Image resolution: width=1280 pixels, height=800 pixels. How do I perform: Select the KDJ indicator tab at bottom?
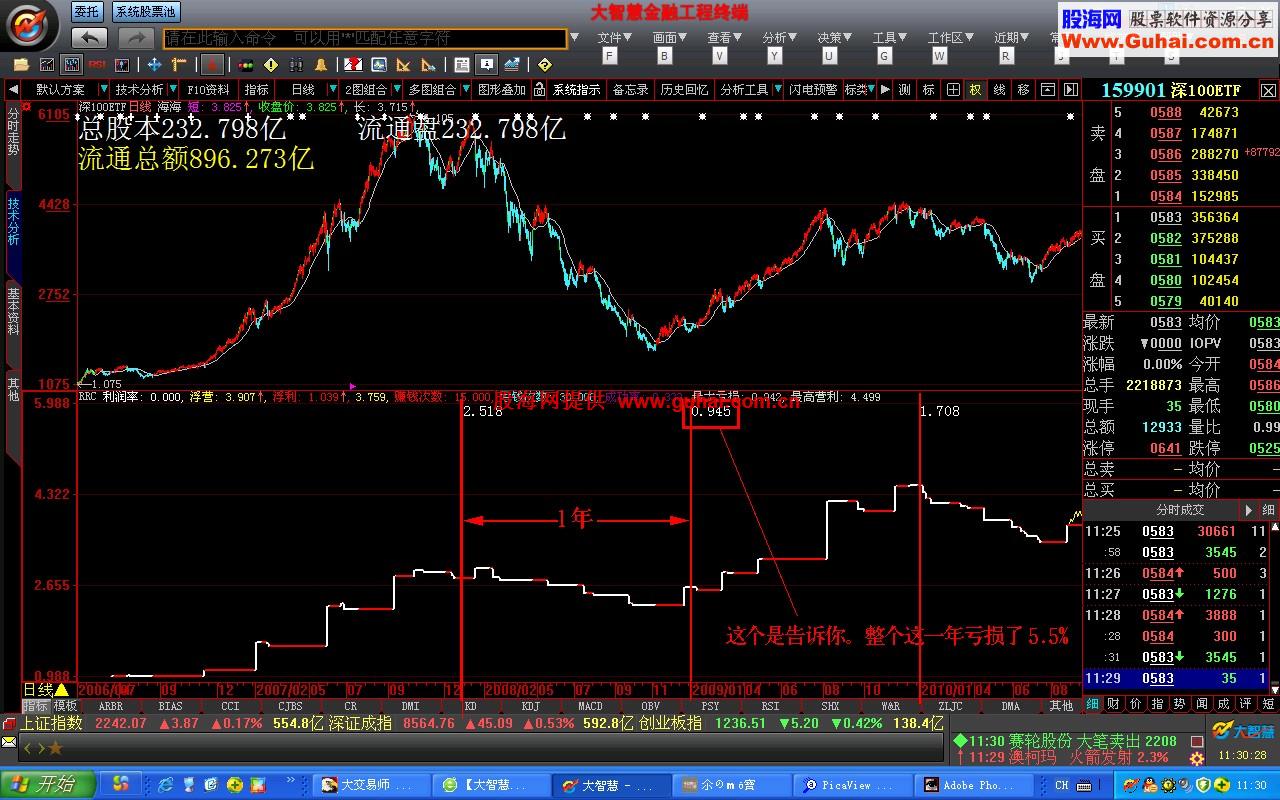[x=530, y=705]
